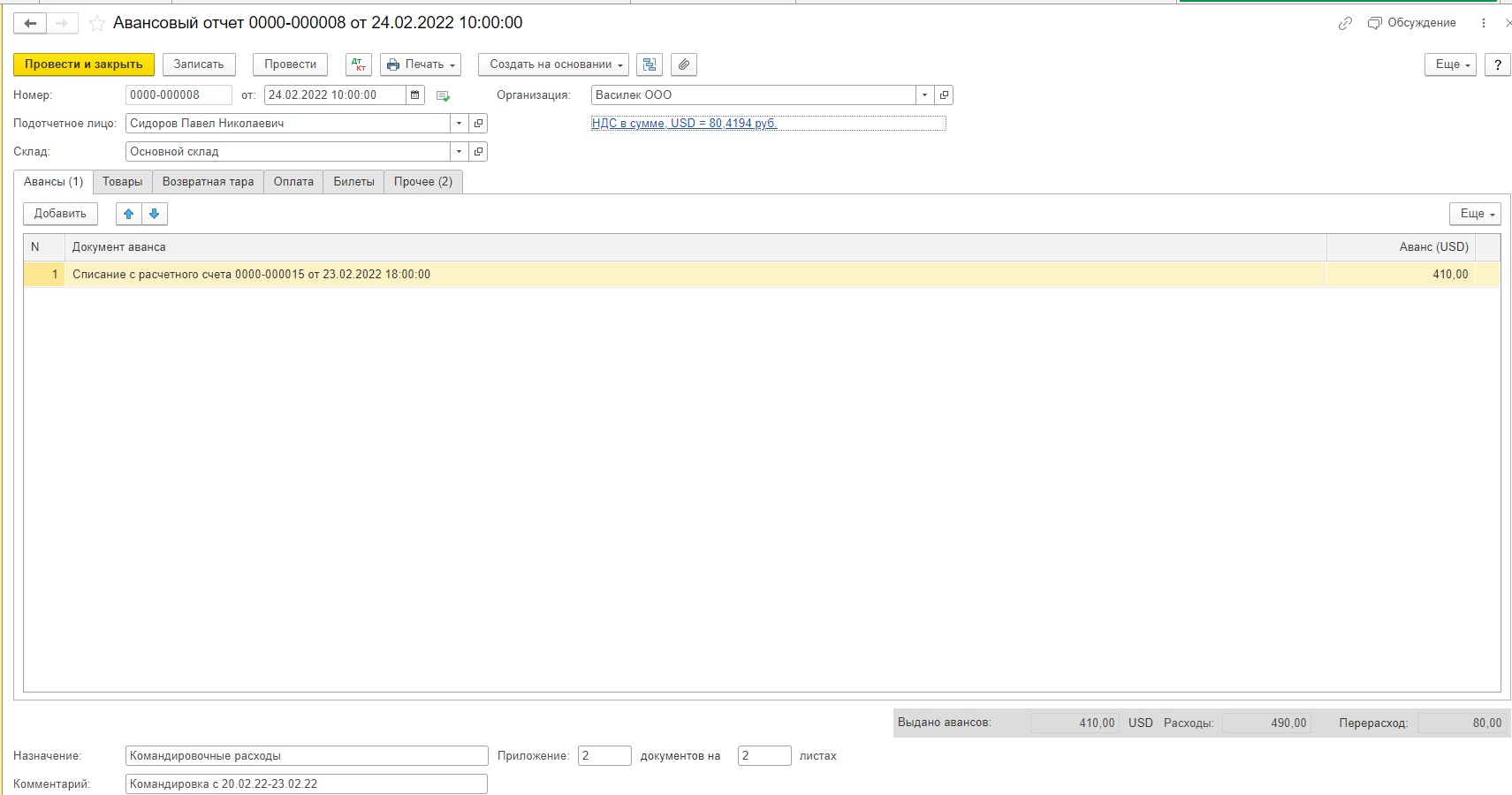This screenshot has width=1512, height=795.
Task: Move row up with blue up arrow
Action: [x=129, y=214]
